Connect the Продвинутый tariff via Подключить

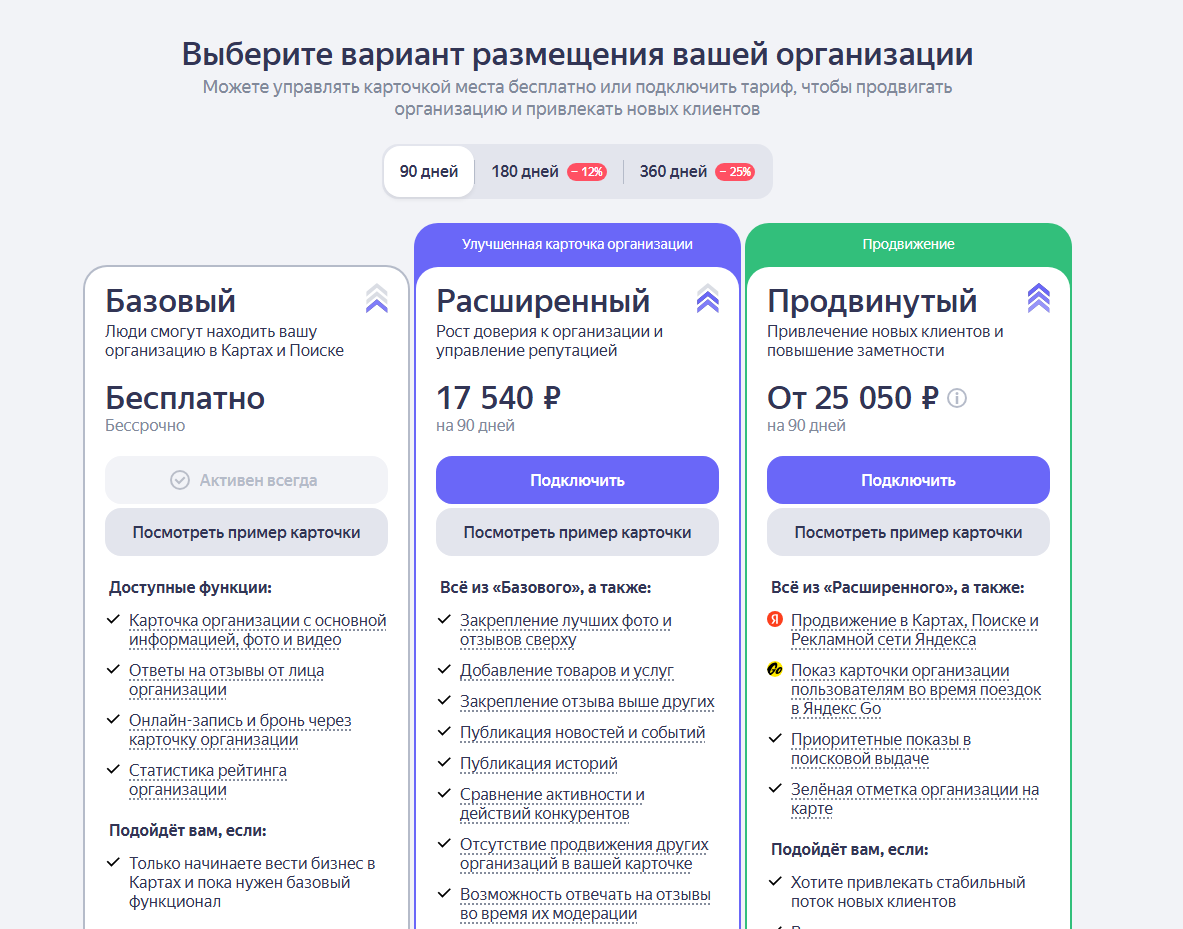(x=908, y=480)
